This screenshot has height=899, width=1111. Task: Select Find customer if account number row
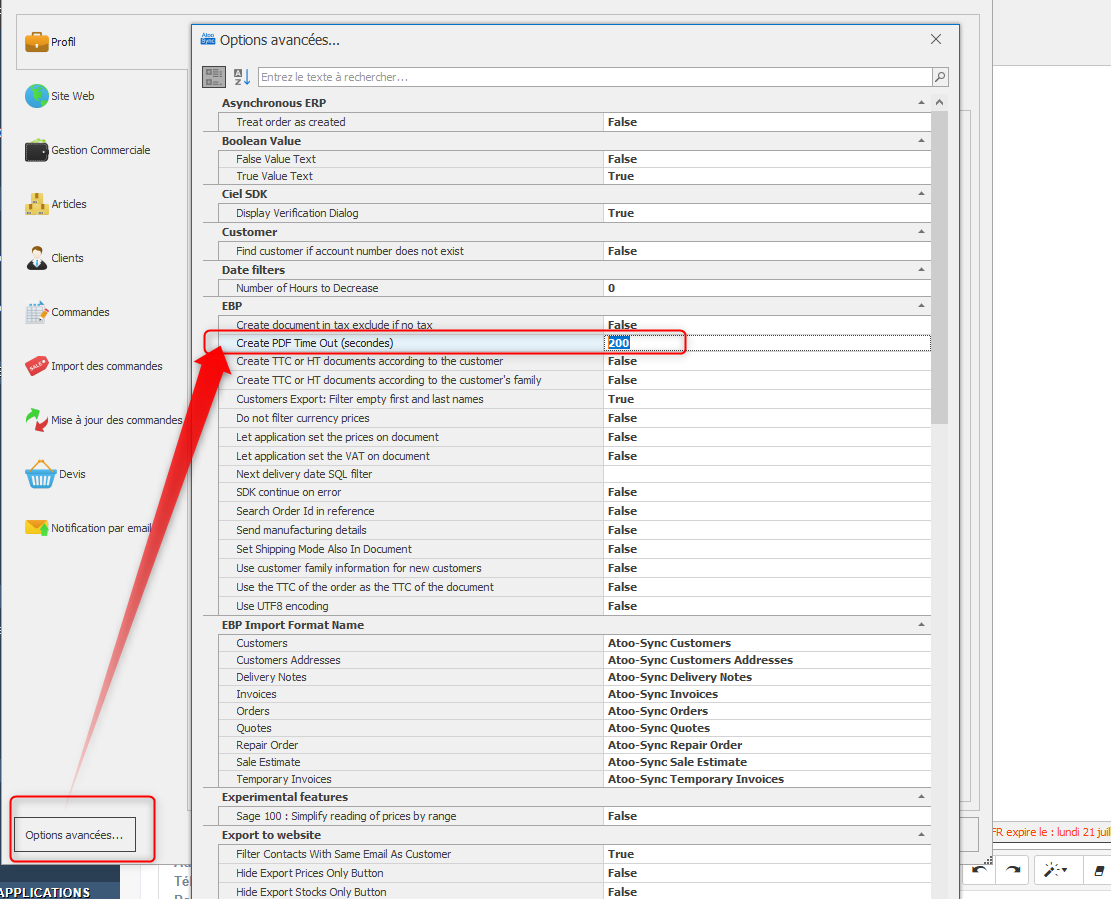(x=575, y=251)
